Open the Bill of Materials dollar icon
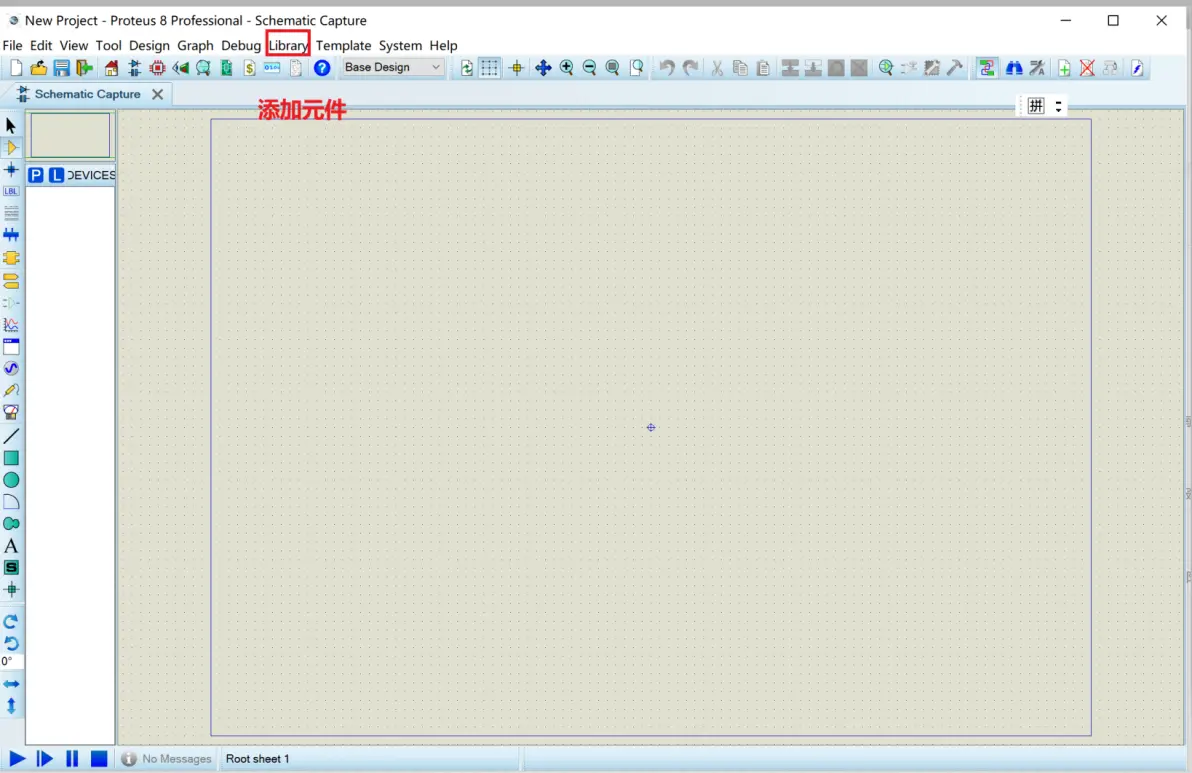This screenshot has height=773, width=1192. (x=249, y=68)
